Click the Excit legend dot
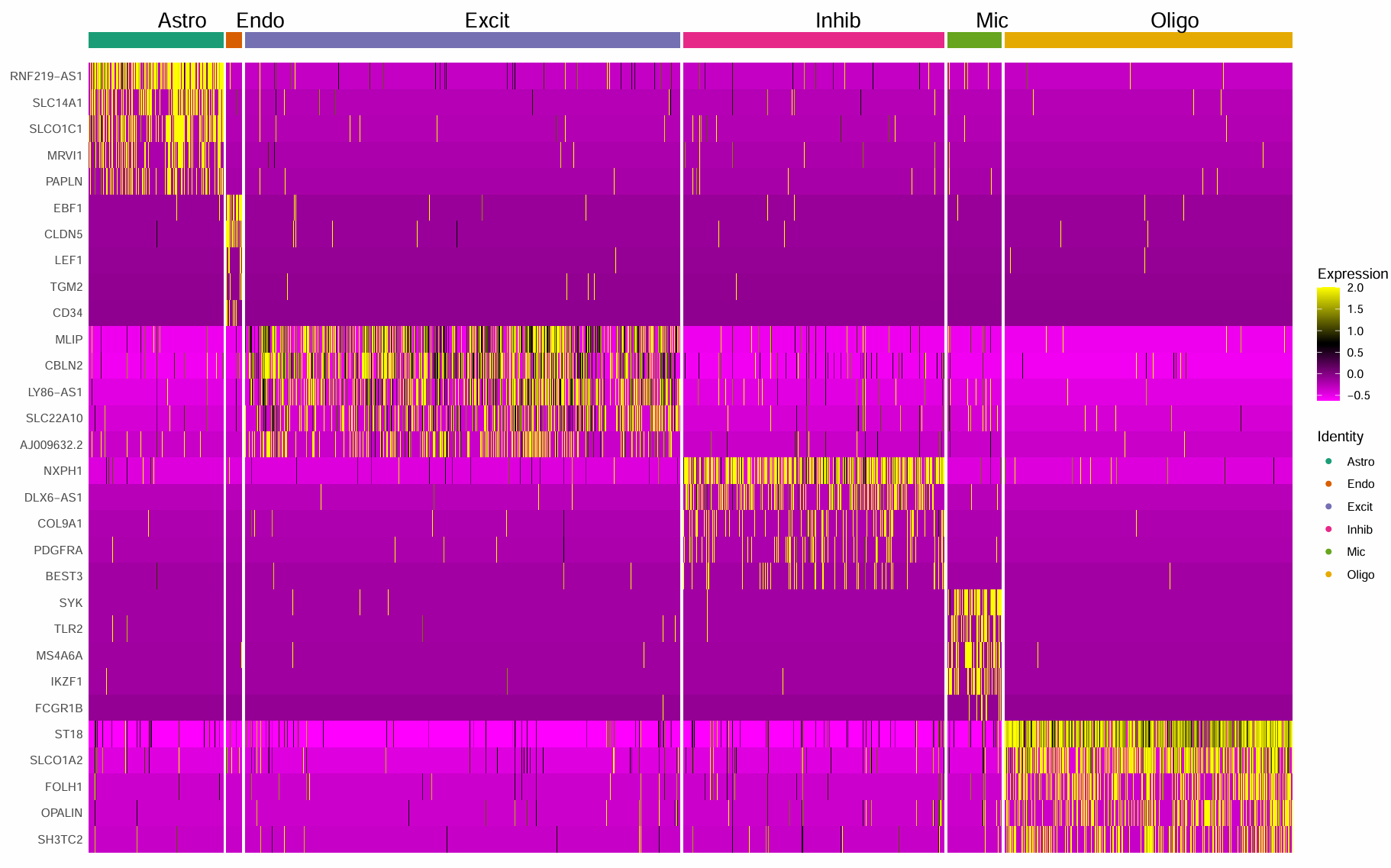The height and width of the screenshot is (868, 1391). 1328,506
